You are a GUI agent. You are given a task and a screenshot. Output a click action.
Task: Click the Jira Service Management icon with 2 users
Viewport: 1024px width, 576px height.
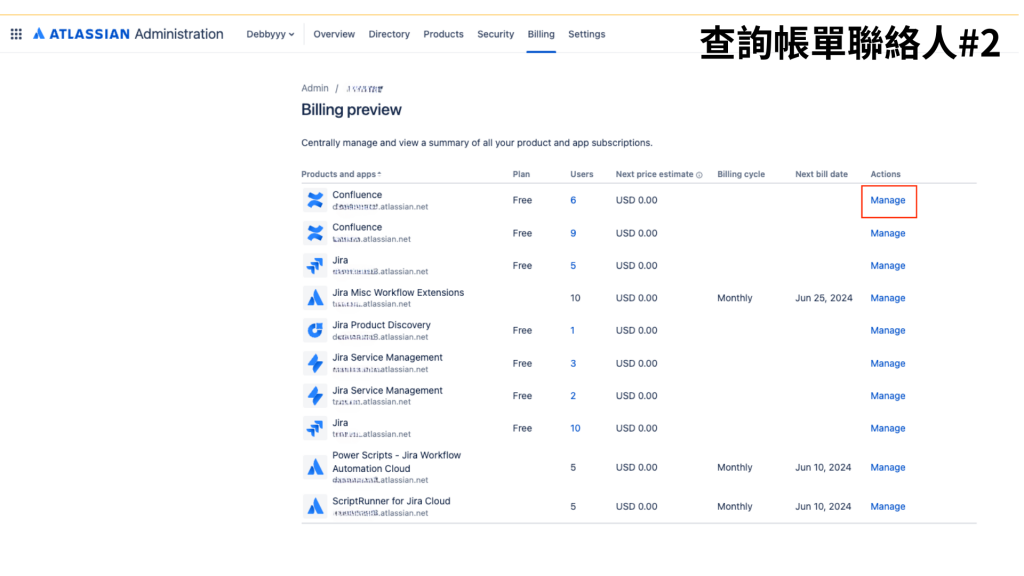[315, 396]
